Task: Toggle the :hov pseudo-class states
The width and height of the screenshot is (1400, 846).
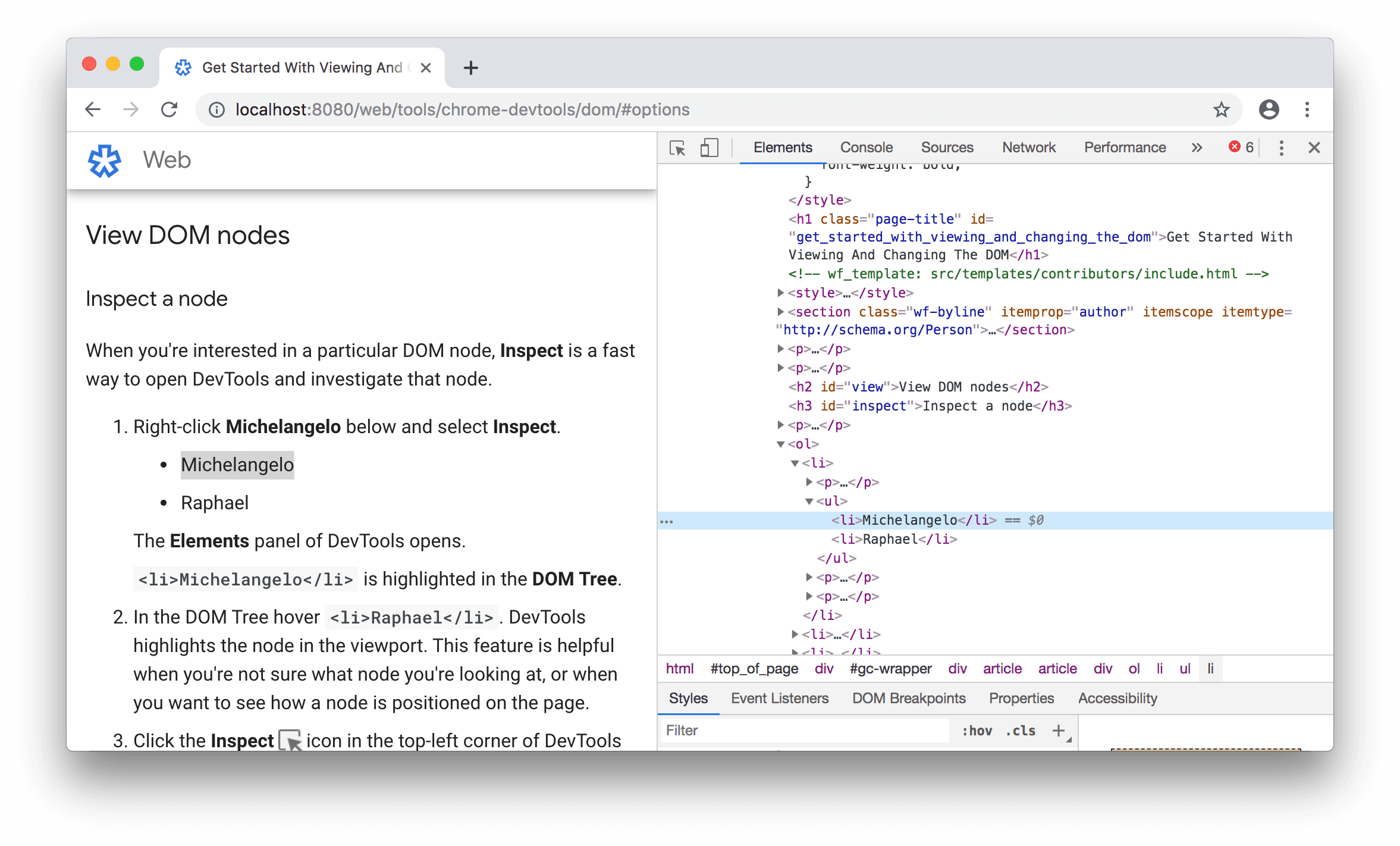Action: coord(966,731)
